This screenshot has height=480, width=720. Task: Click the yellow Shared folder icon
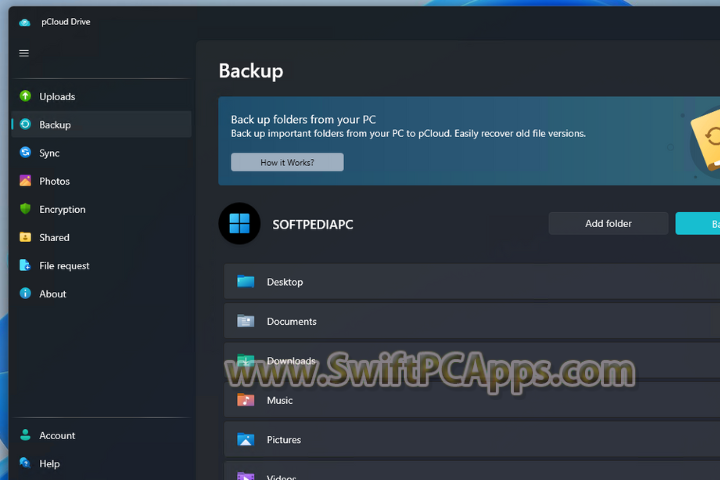point(25,237)
